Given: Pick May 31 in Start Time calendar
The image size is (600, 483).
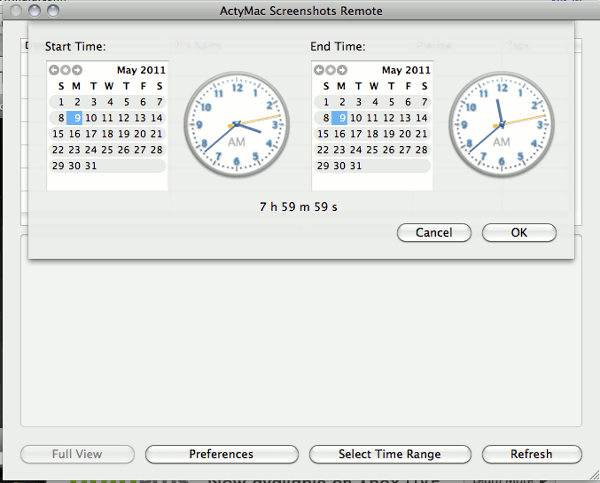Looking at the screenshot, I should pos(91,166).
